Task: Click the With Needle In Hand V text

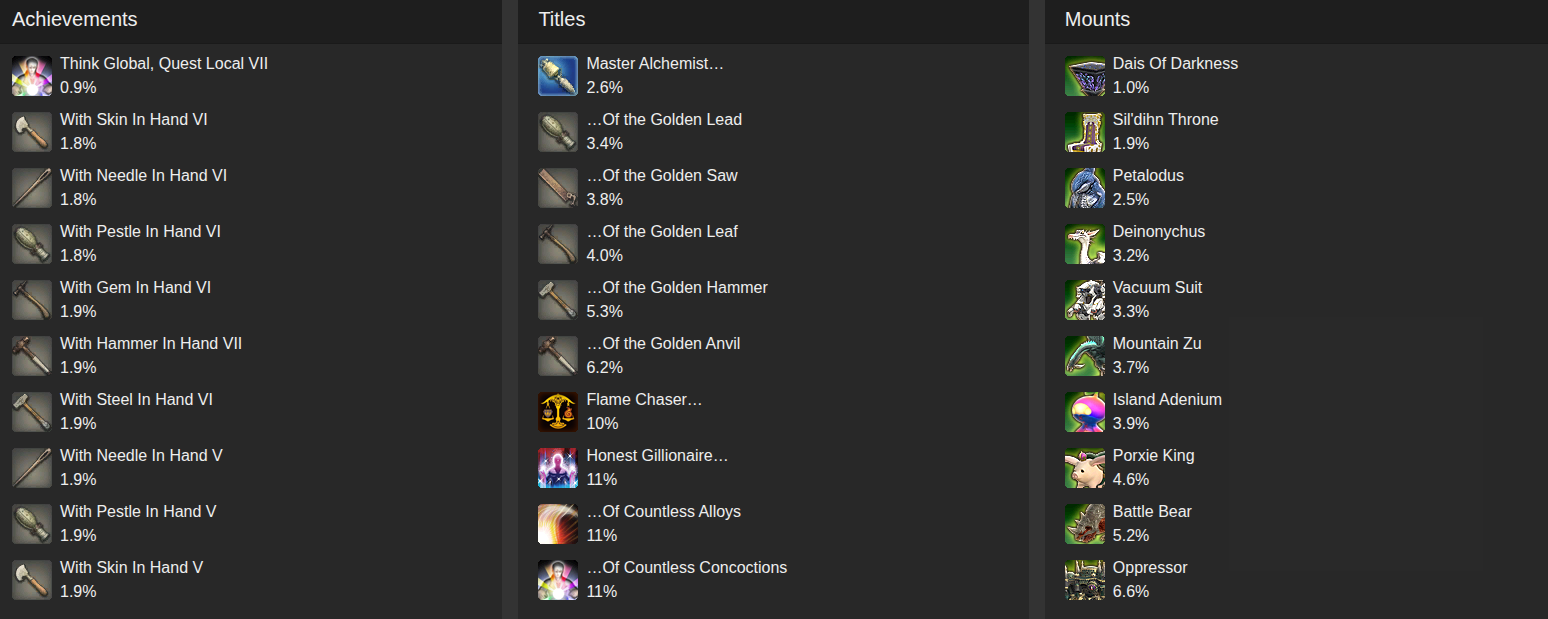Action: click(x=141, y=456)
